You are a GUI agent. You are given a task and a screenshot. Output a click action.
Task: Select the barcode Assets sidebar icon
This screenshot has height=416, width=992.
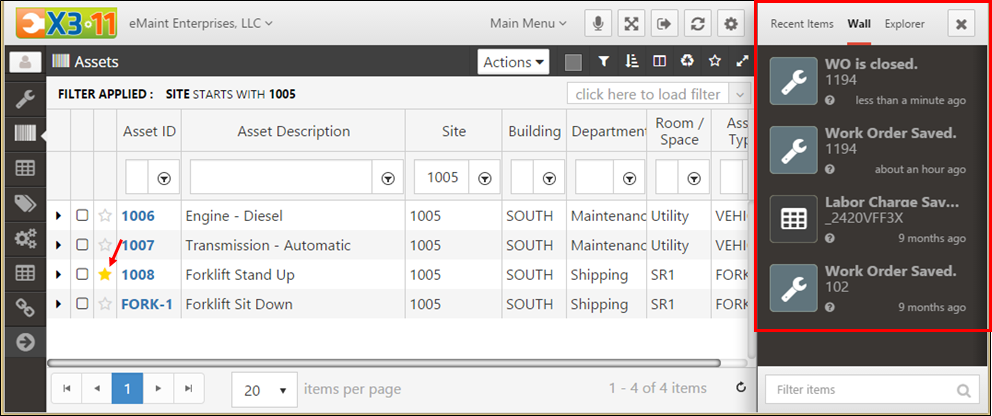[25, 133]
